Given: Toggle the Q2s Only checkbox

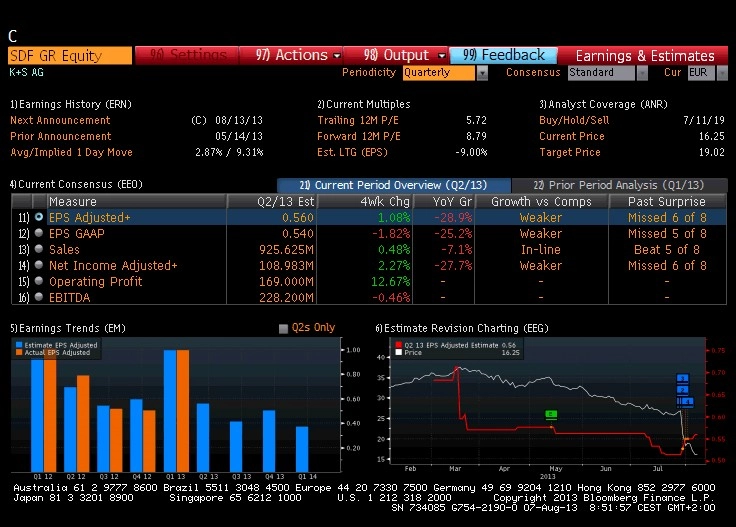Looking at the screenshot, I should (283, 328).
